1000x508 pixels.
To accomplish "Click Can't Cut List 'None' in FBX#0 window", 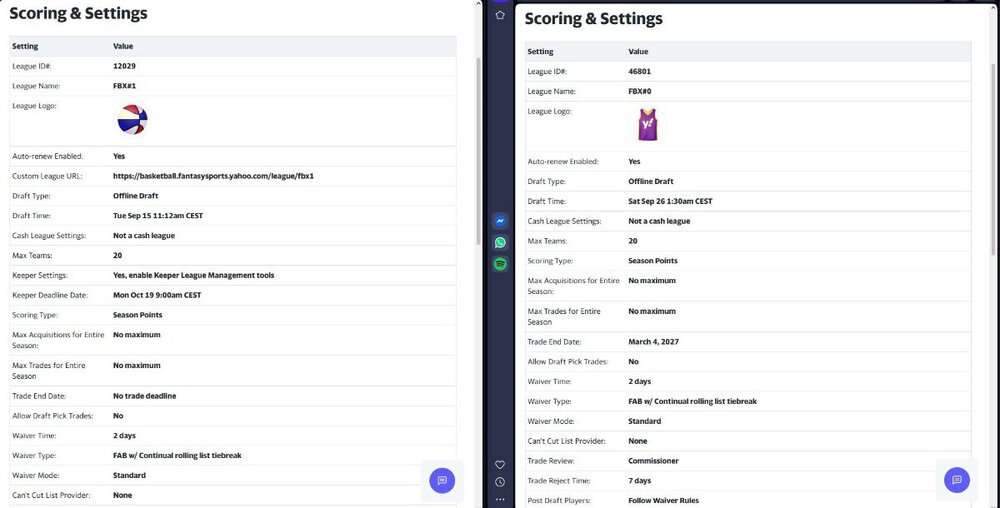I will [638, 441].
